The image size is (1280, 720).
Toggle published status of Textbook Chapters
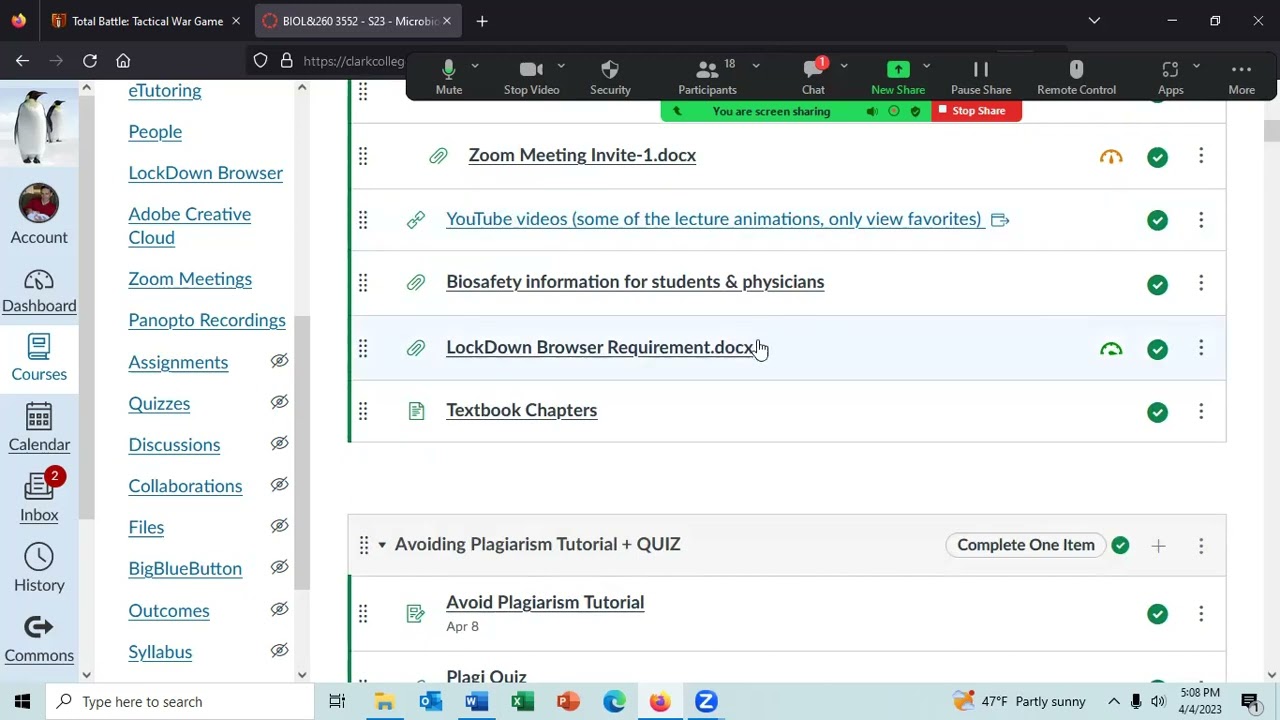click(x=1157, y=412)
